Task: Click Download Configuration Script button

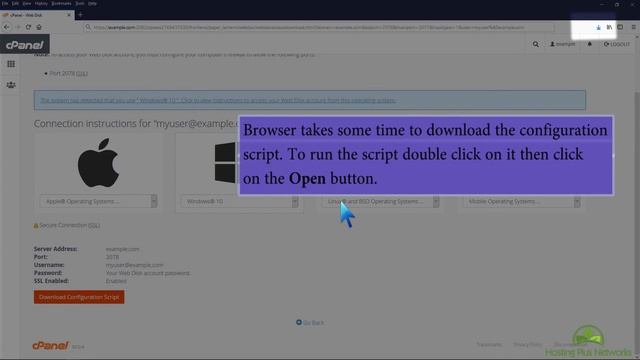Action: (79, 297)
